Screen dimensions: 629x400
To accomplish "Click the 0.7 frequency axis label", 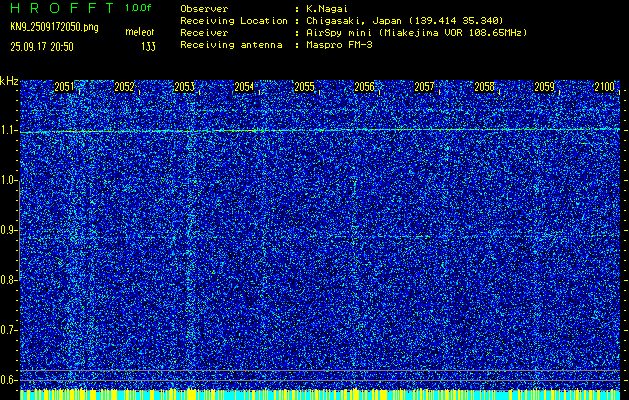I will tap(8, 330).
